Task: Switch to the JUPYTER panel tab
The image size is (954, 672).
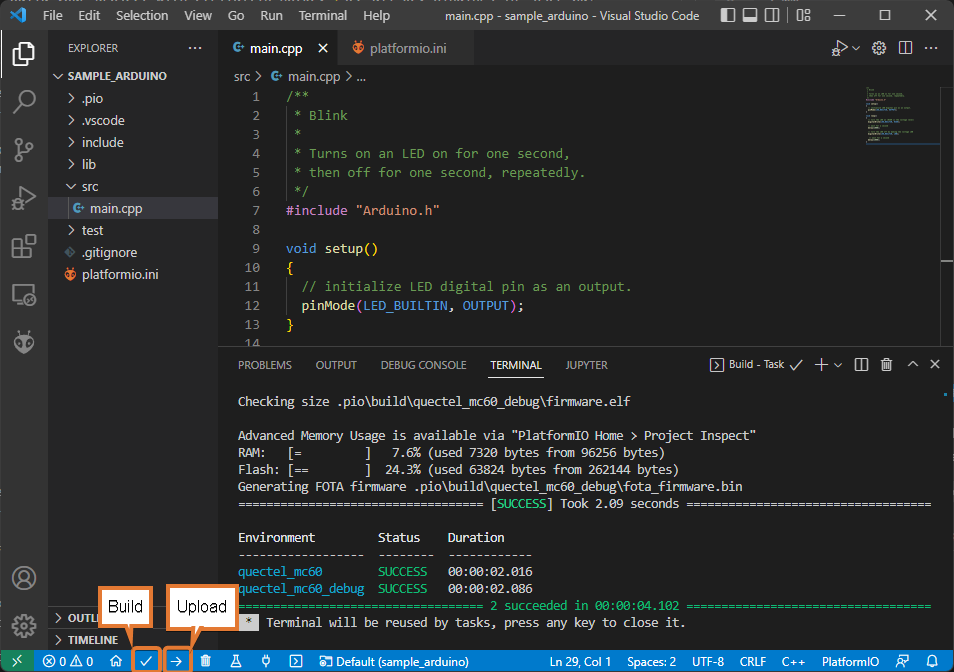Action: (587, 365)
